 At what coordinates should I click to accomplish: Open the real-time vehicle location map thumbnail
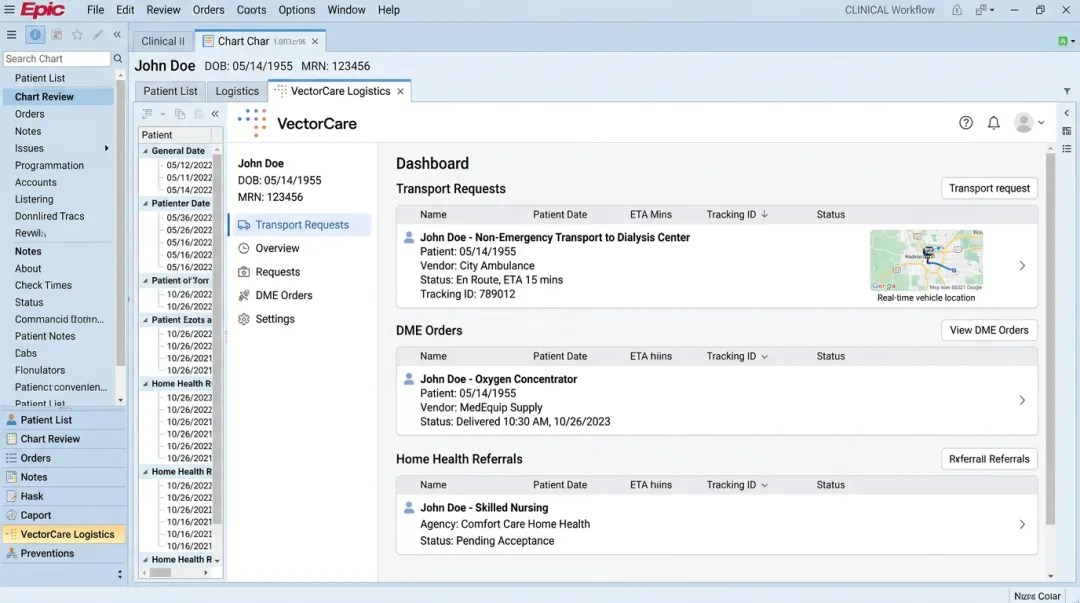coord(926,260)
